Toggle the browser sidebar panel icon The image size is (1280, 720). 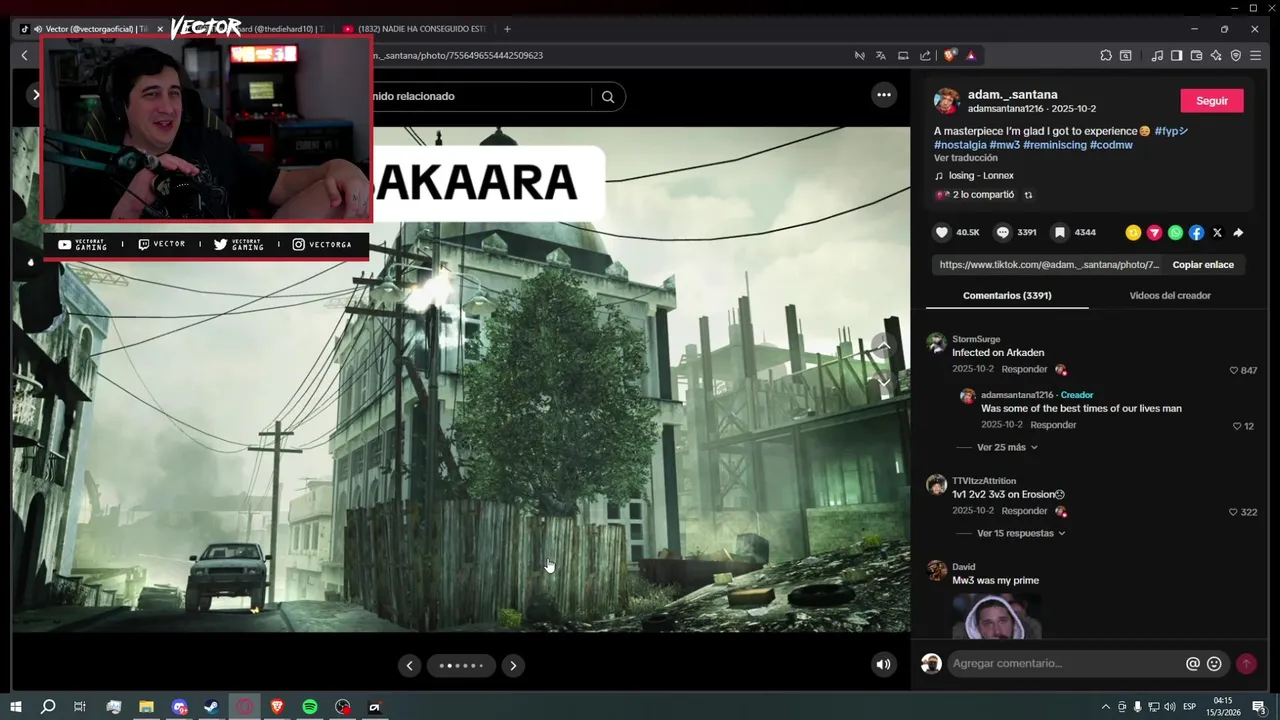pyautogui.click(x=1177, y=56)
